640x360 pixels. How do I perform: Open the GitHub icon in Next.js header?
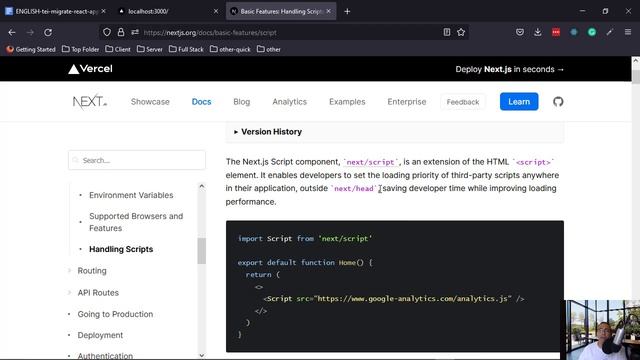pyautogui.click(x=558, y=102)
